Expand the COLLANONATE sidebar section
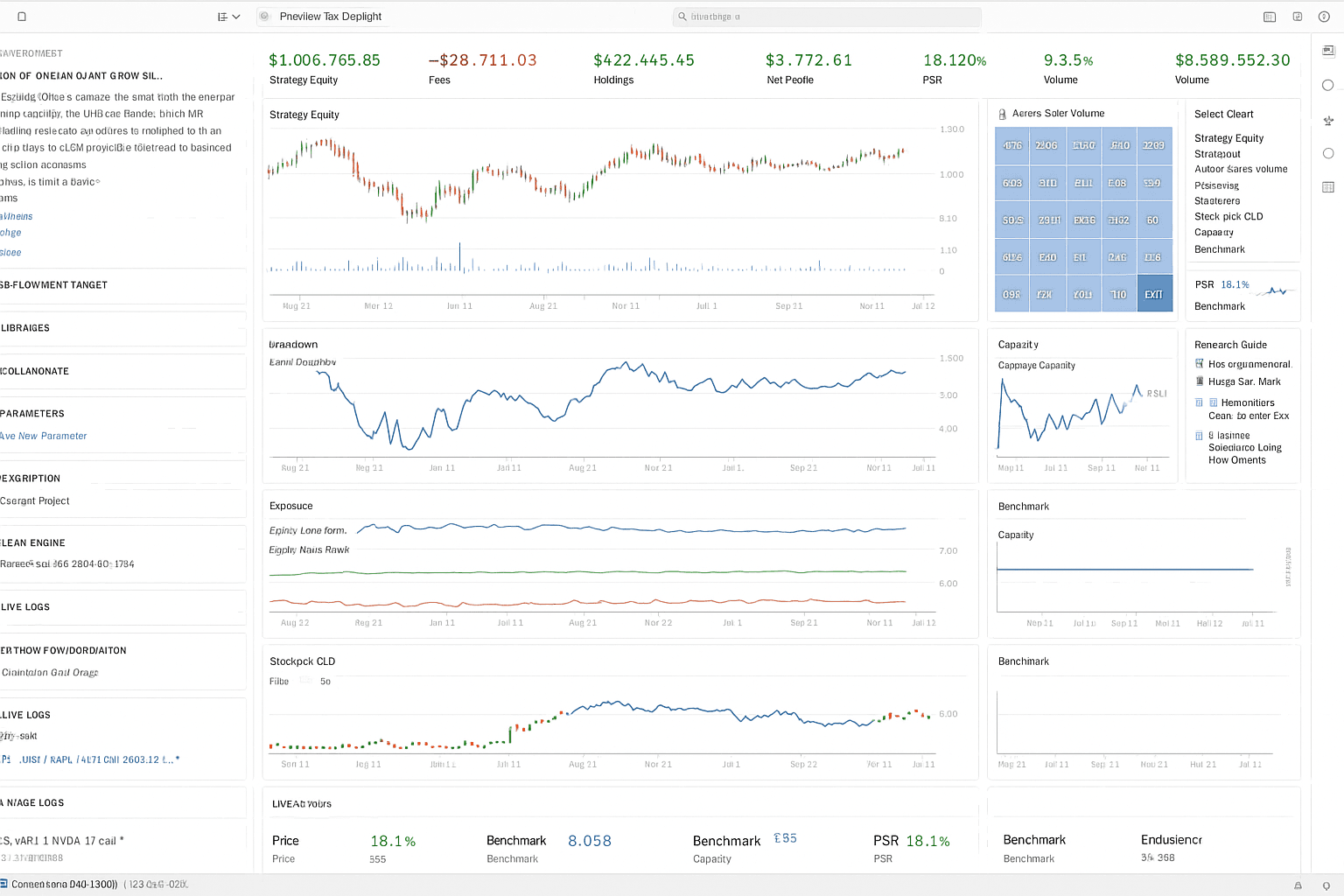 tap(122, 371)
